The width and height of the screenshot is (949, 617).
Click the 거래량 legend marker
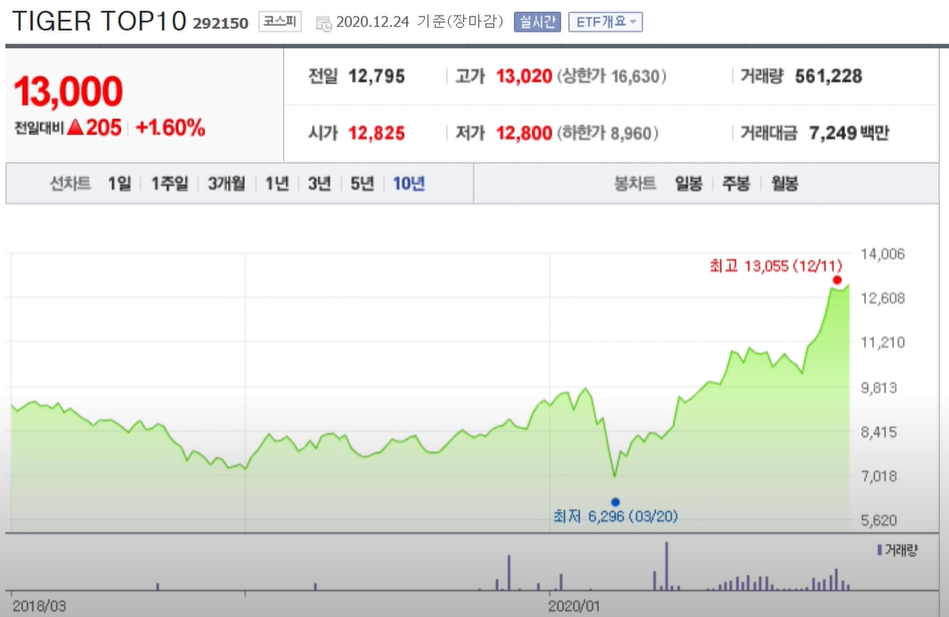pos(879,550)
